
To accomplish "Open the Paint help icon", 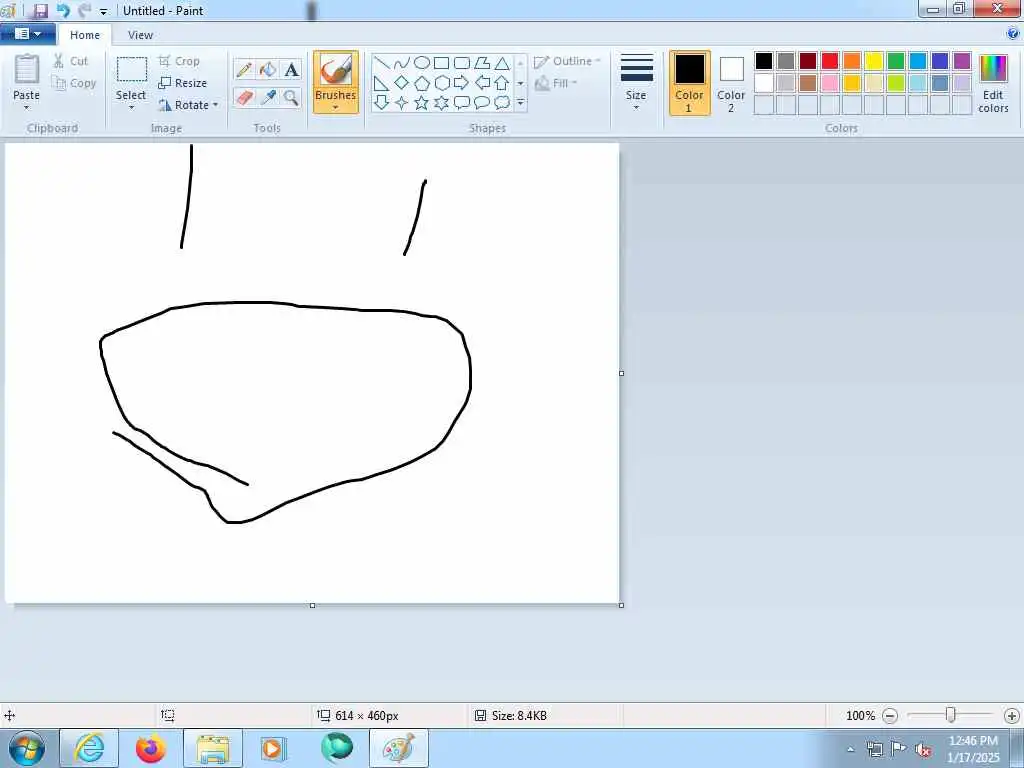I will 1013,34.
